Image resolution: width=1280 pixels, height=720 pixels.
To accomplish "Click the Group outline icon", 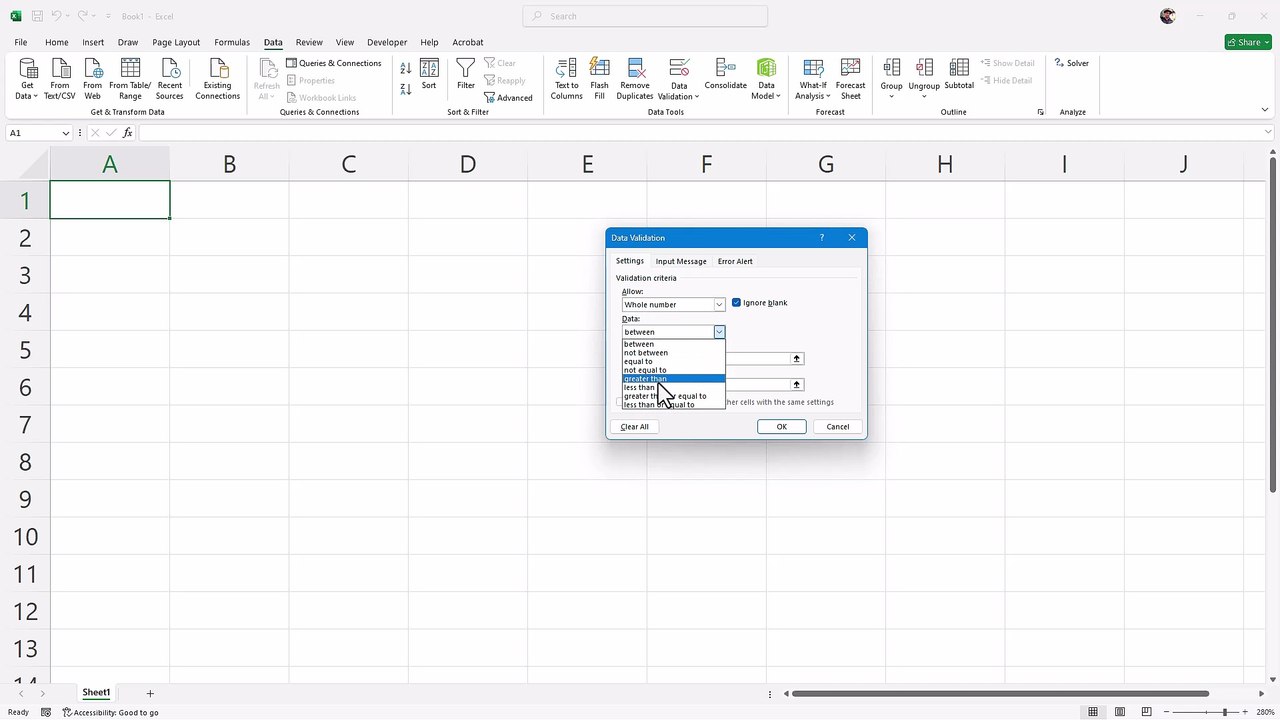I will pos(891,68).
